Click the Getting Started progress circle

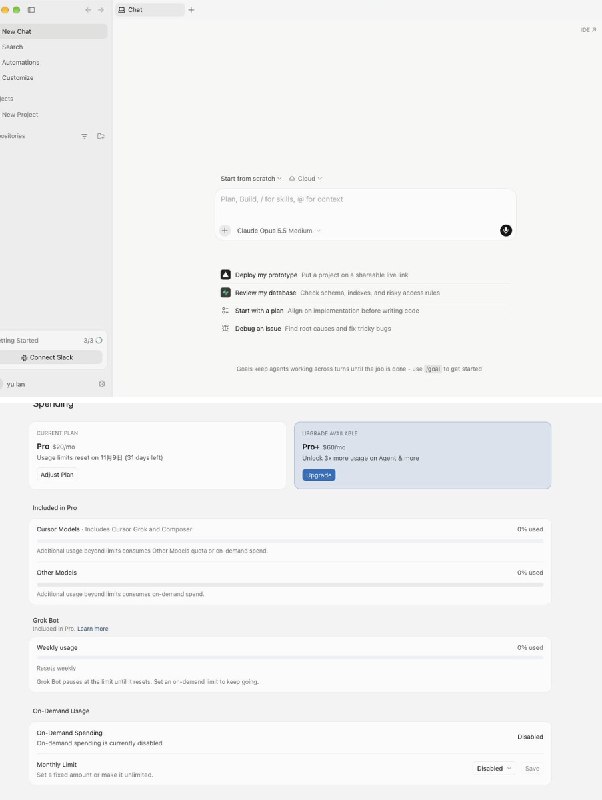[99, 340]
